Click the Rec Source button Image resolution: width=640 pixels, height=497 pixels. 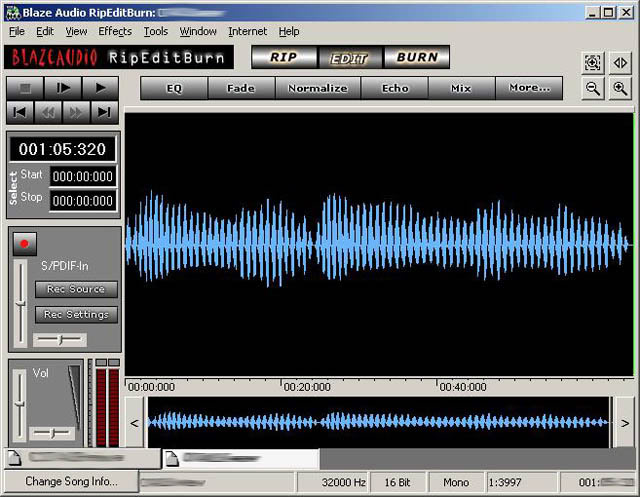[76, 289]
